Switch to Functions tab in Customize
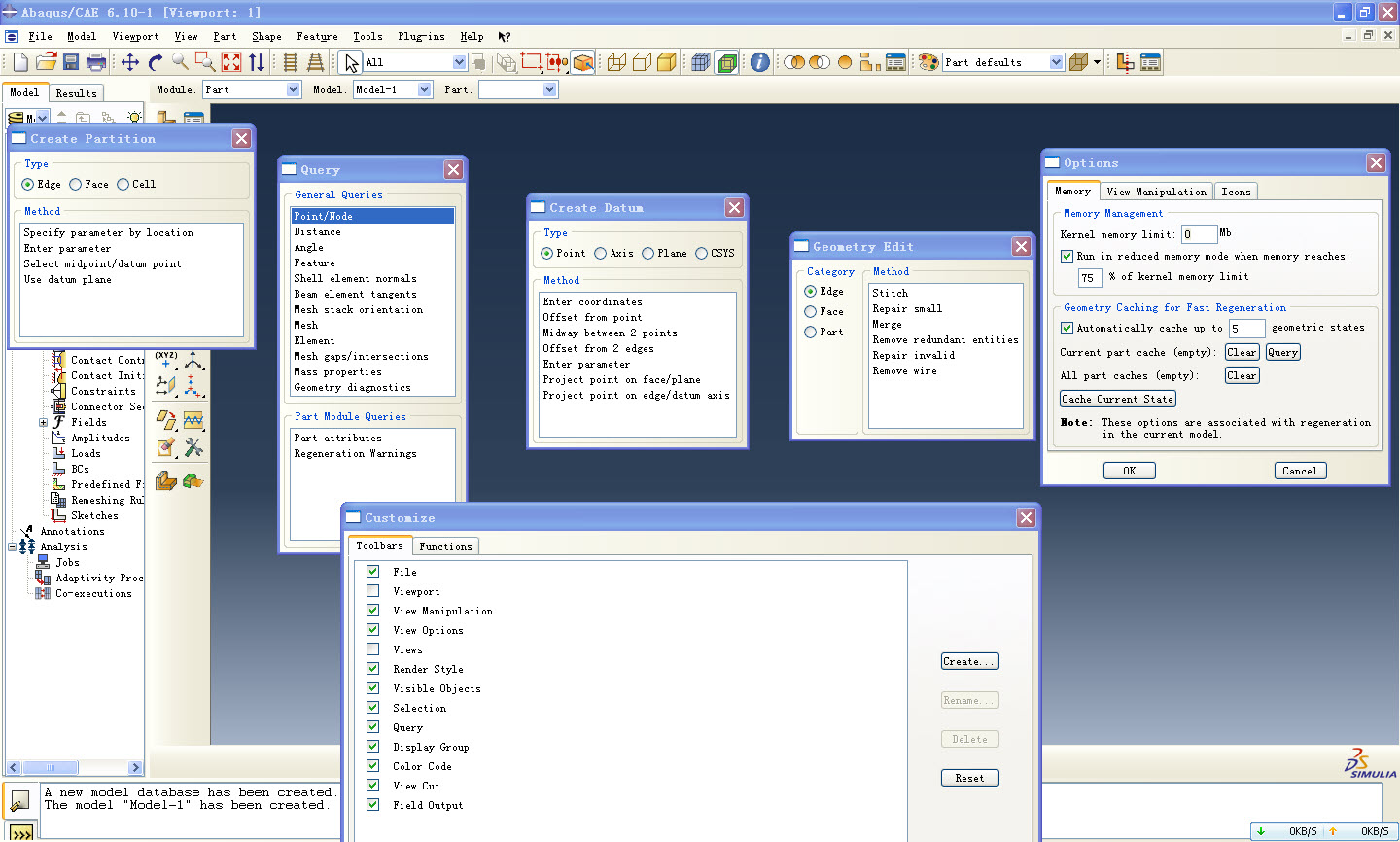Viewport: 1400px width, 842px height. click(x=445, y=546)
